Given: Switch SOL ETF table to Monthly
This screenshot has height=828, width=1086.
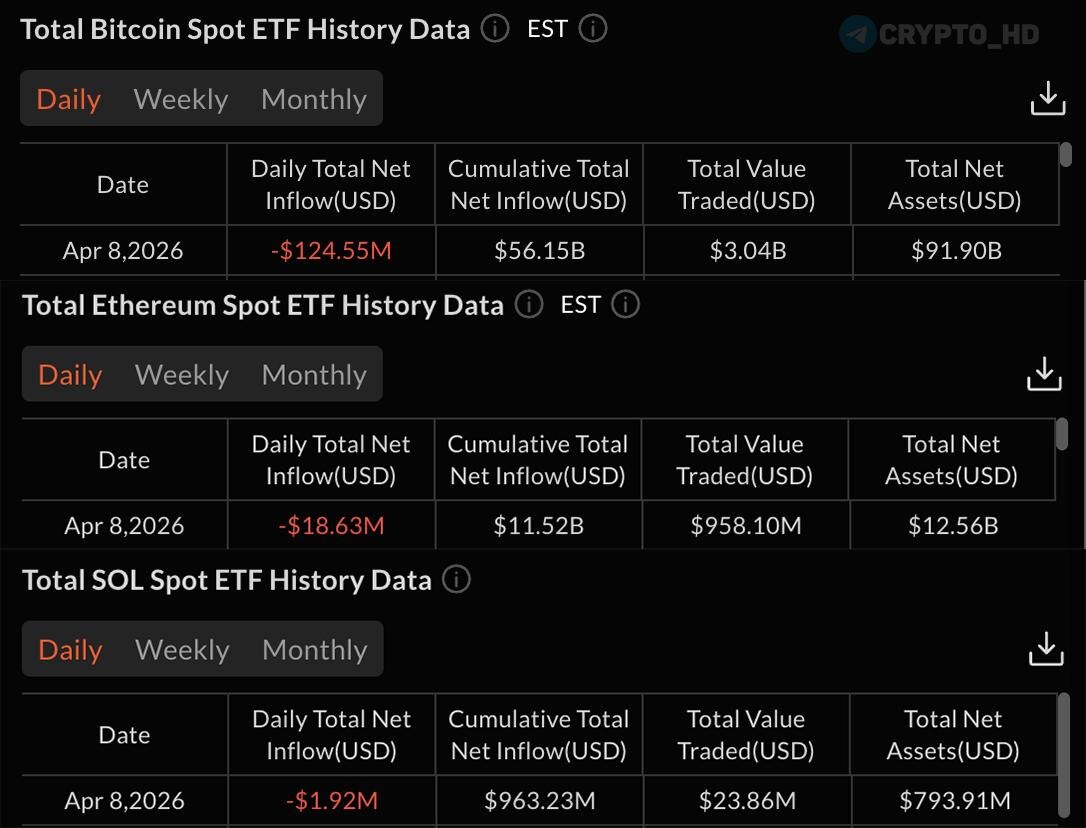Looking at the screenshot, I should point(315,650).
